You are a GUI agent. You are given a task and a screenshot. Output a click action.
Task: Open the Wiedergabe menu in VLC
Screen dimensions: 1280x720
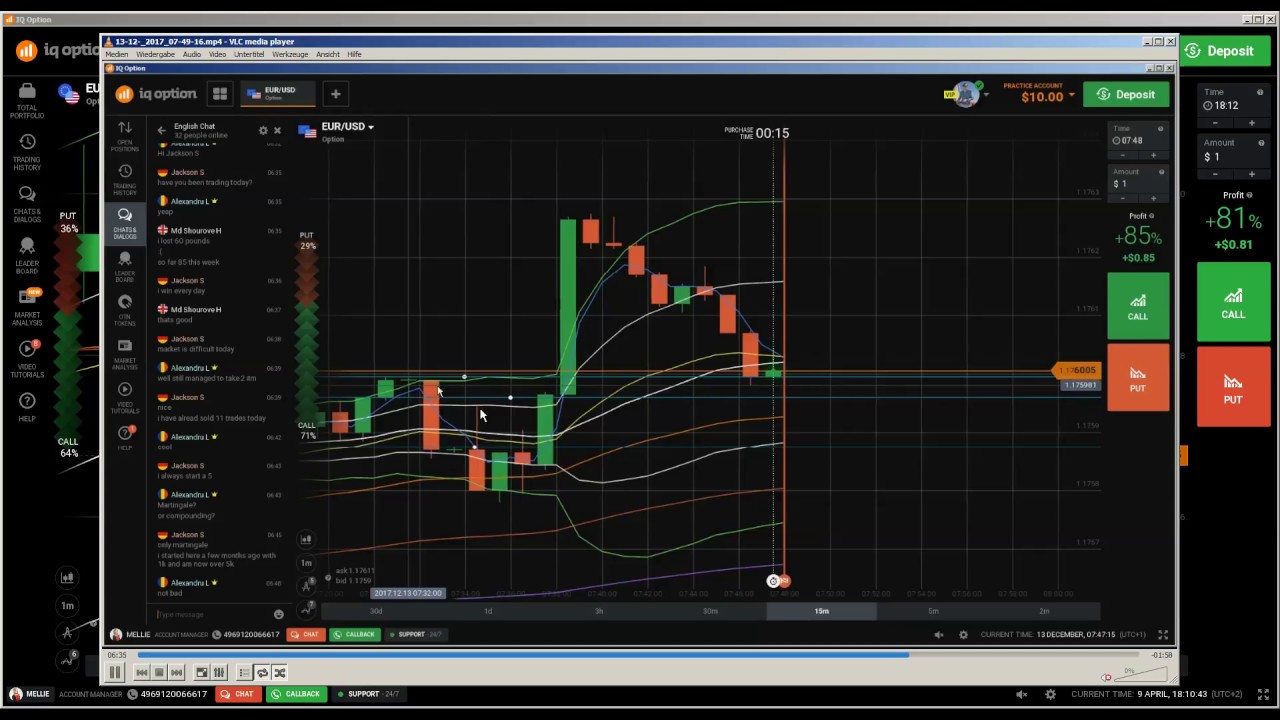pos(155,54)
